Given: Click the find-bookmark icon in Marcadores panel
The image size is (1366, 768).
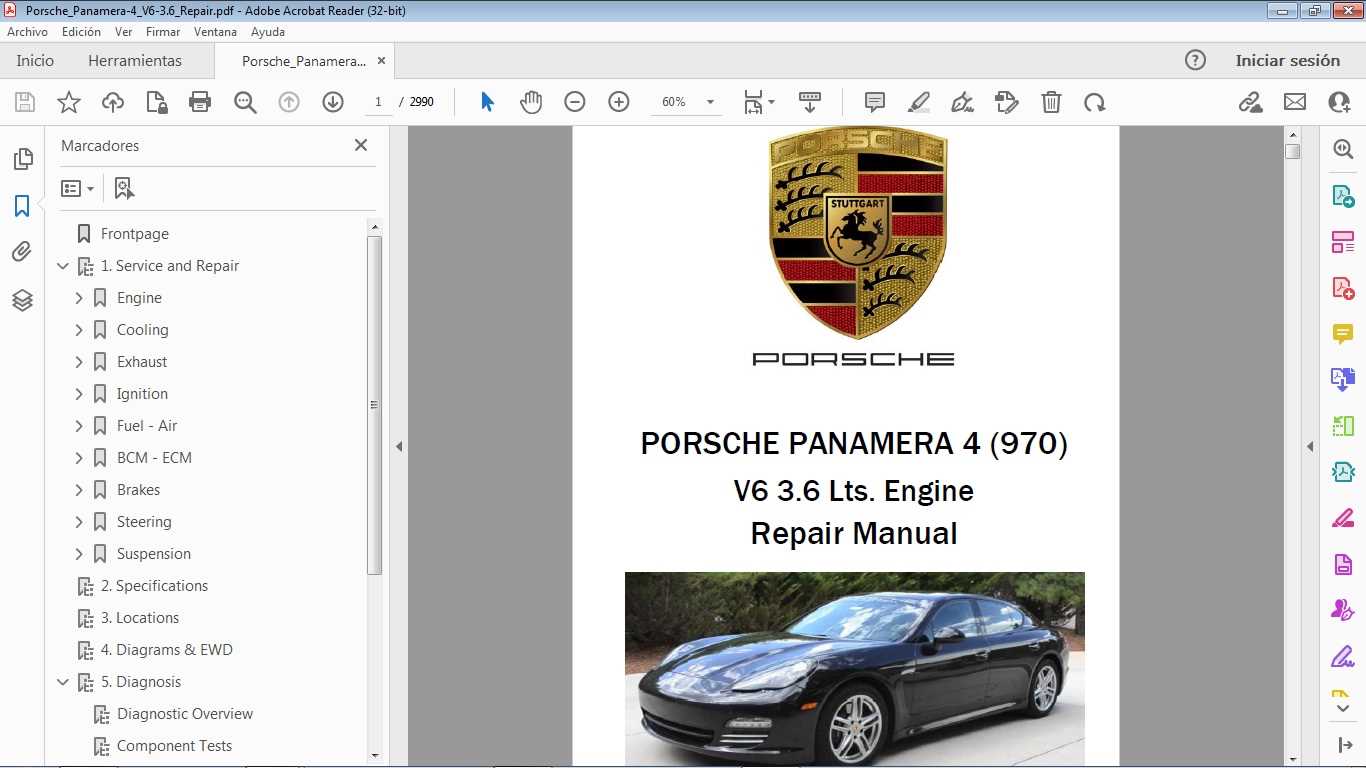Looking at the screenshot, I should tap(124, 188).
